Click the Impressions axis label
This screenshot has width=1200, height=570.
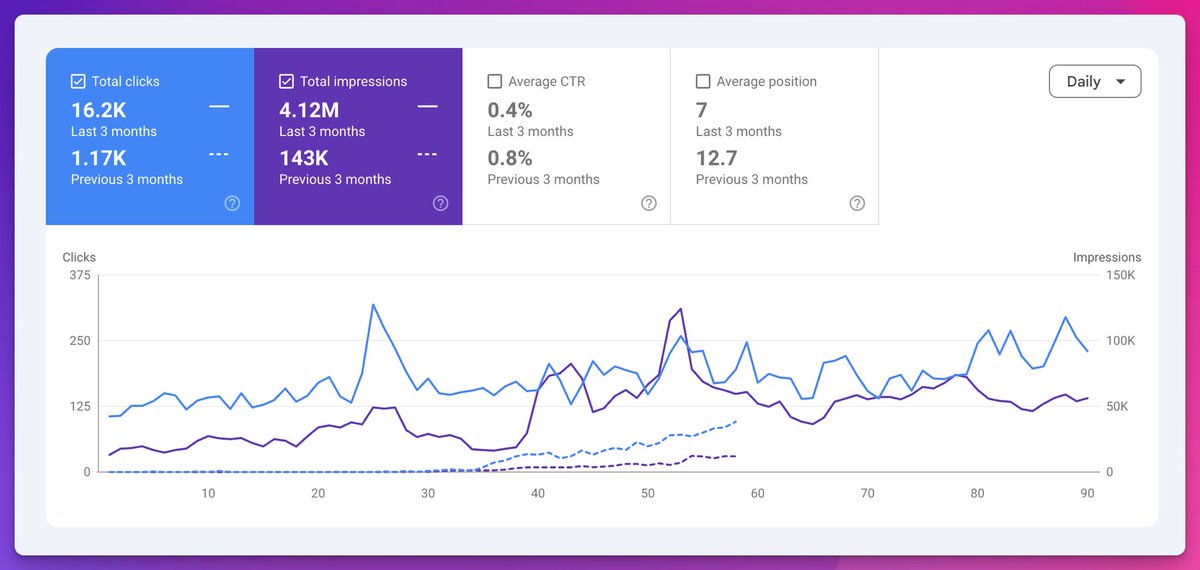1107,257
